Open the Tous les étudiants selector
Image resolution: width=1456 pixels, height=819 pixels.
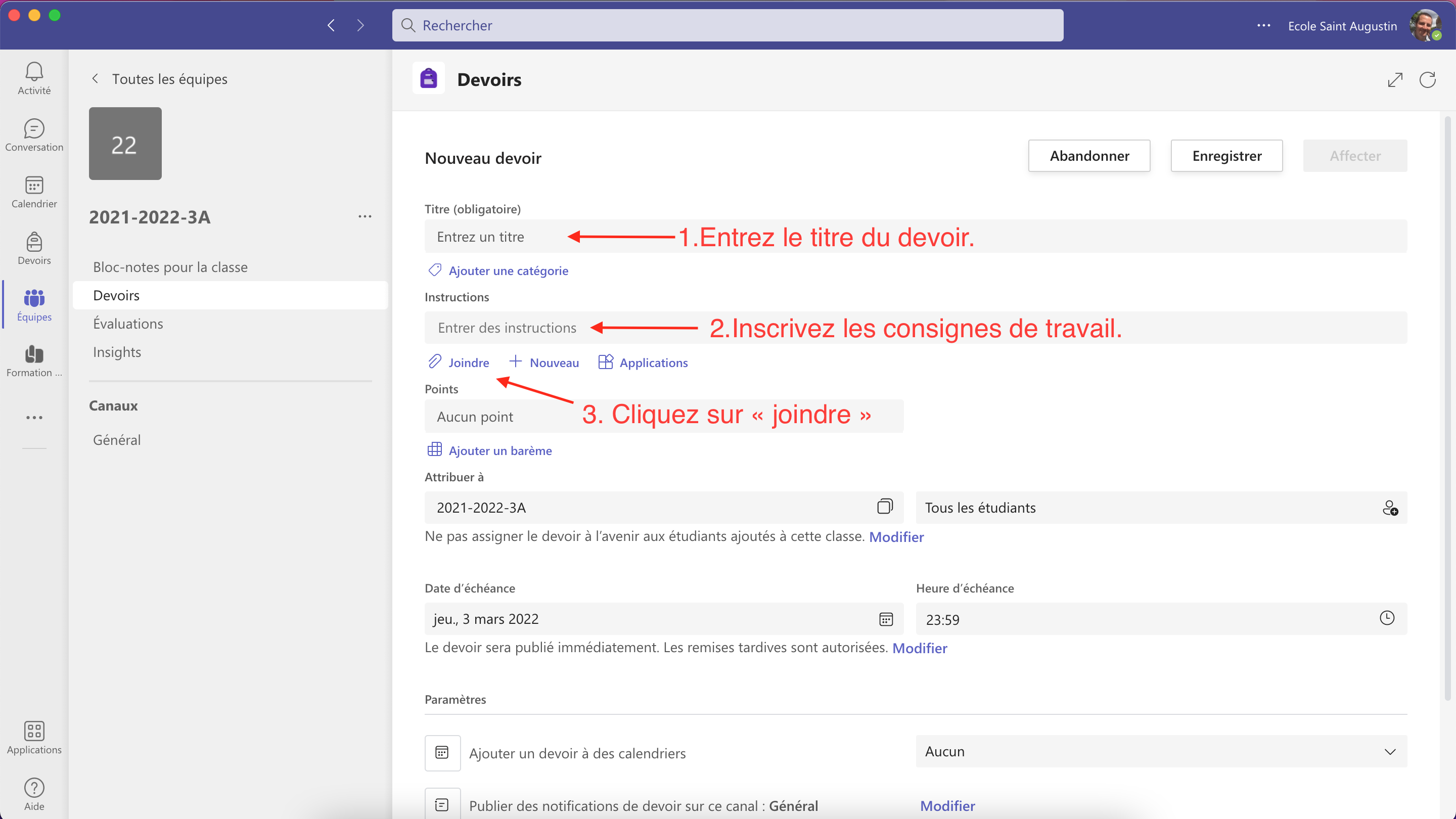point(1161,508)
